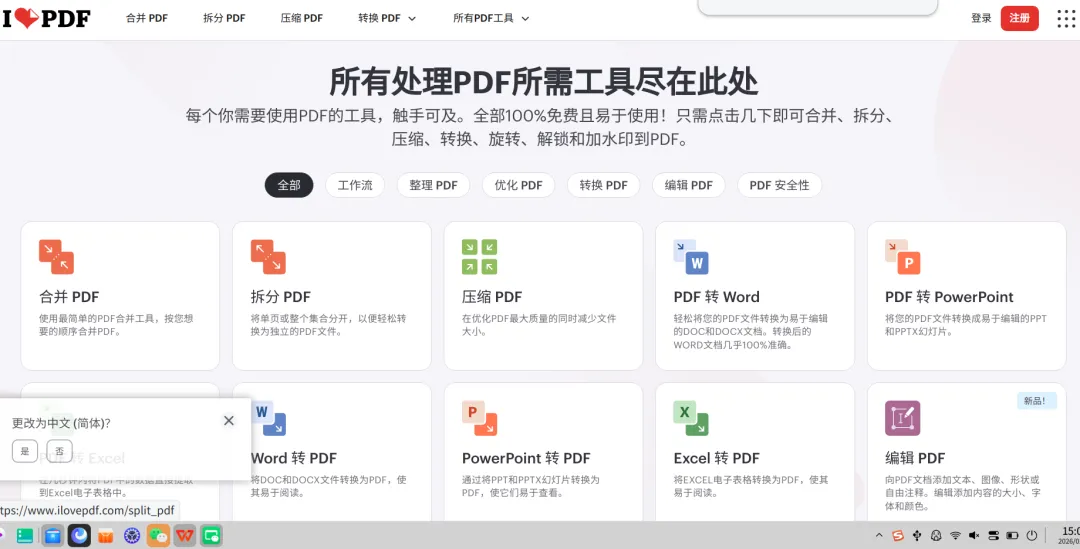Open WeChat from the taskbar
This screenshot has width=1080, height=549.
pos(158,535)
